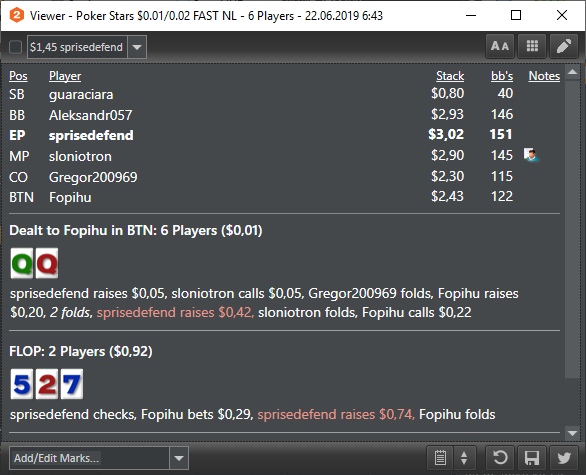Select player Fopihu in the table
Image resolution: width=586 pixels, height=475 pixels.
point(70,197)
